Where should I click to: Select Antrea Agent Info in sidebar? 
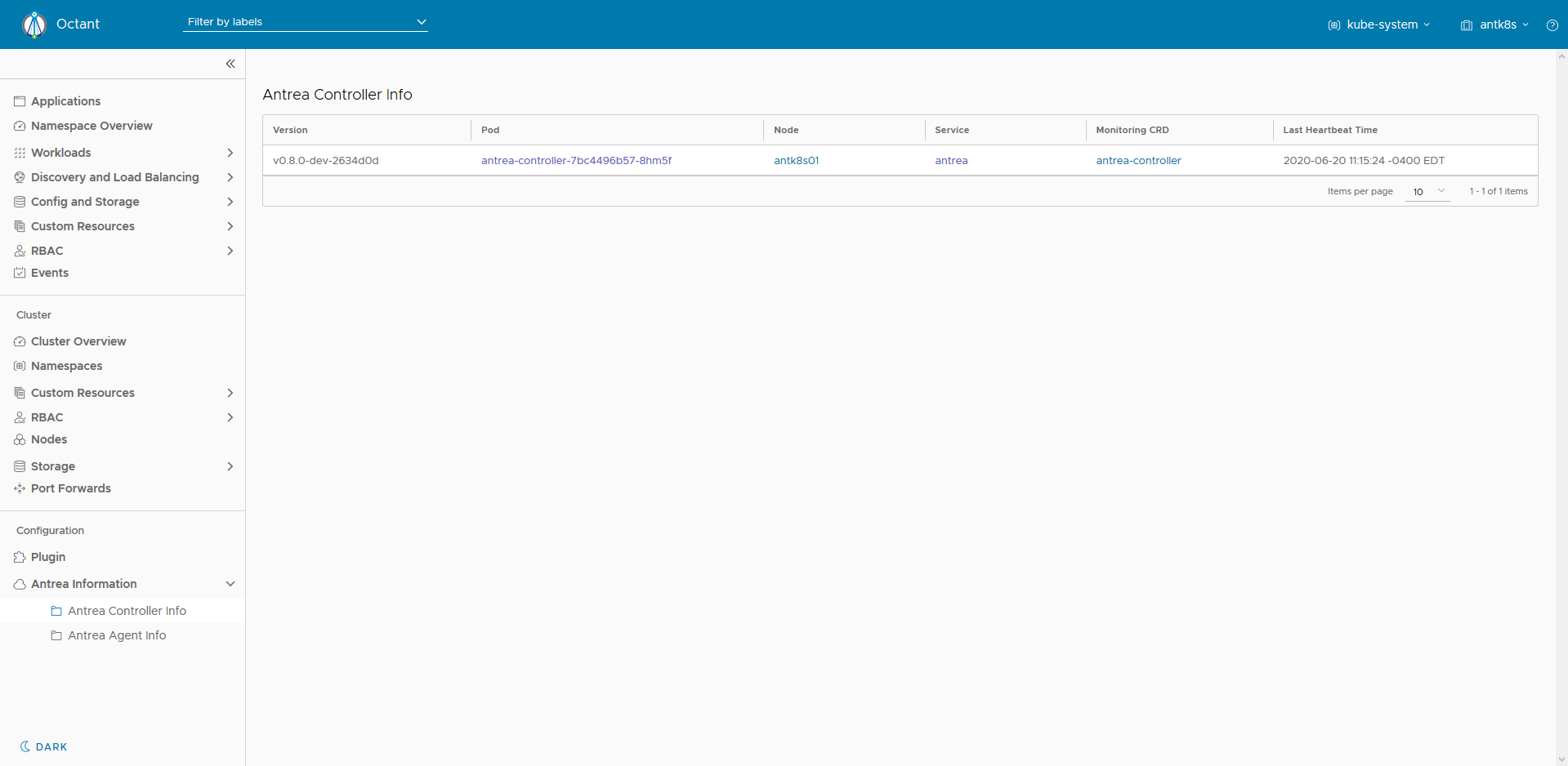[x=117, y=635]
